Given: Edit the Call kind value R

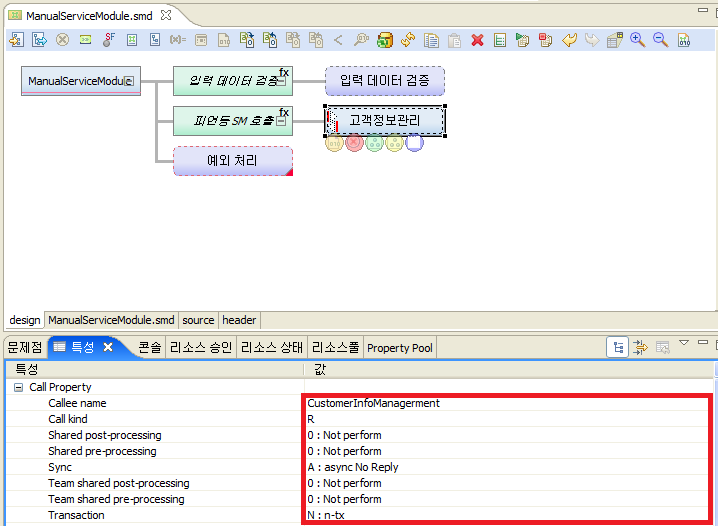Looking at the screenshot, I should click(311, 419).
